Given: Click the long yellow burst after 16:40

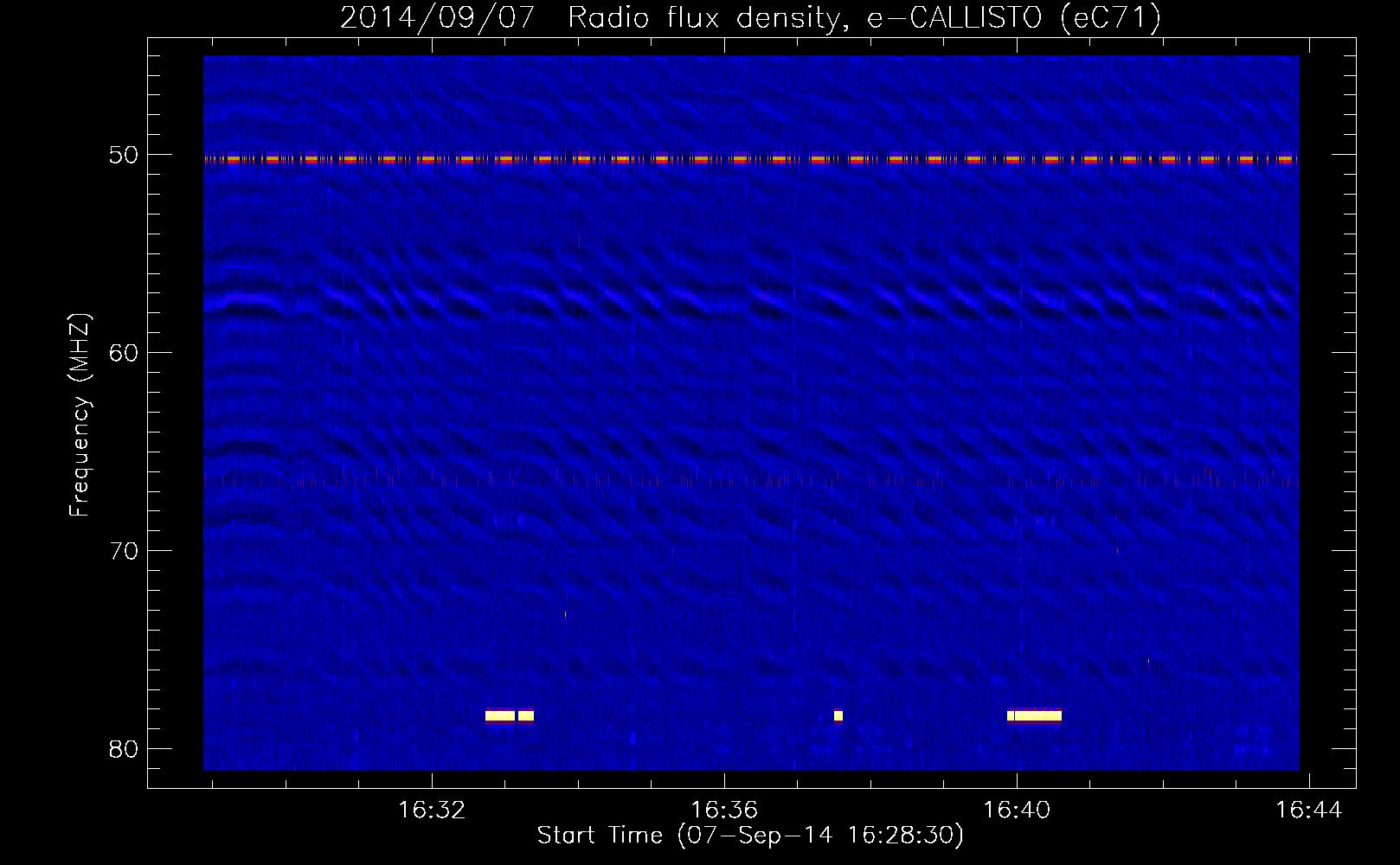Looking at the screenshot, I should (x=1034, y=715).
